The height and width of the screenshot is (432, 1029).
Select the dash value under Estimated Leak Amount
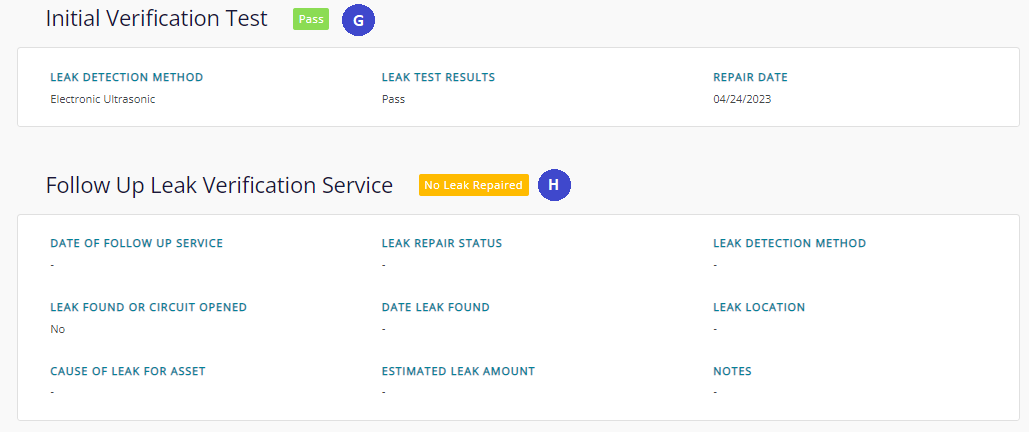coord(384,393)
